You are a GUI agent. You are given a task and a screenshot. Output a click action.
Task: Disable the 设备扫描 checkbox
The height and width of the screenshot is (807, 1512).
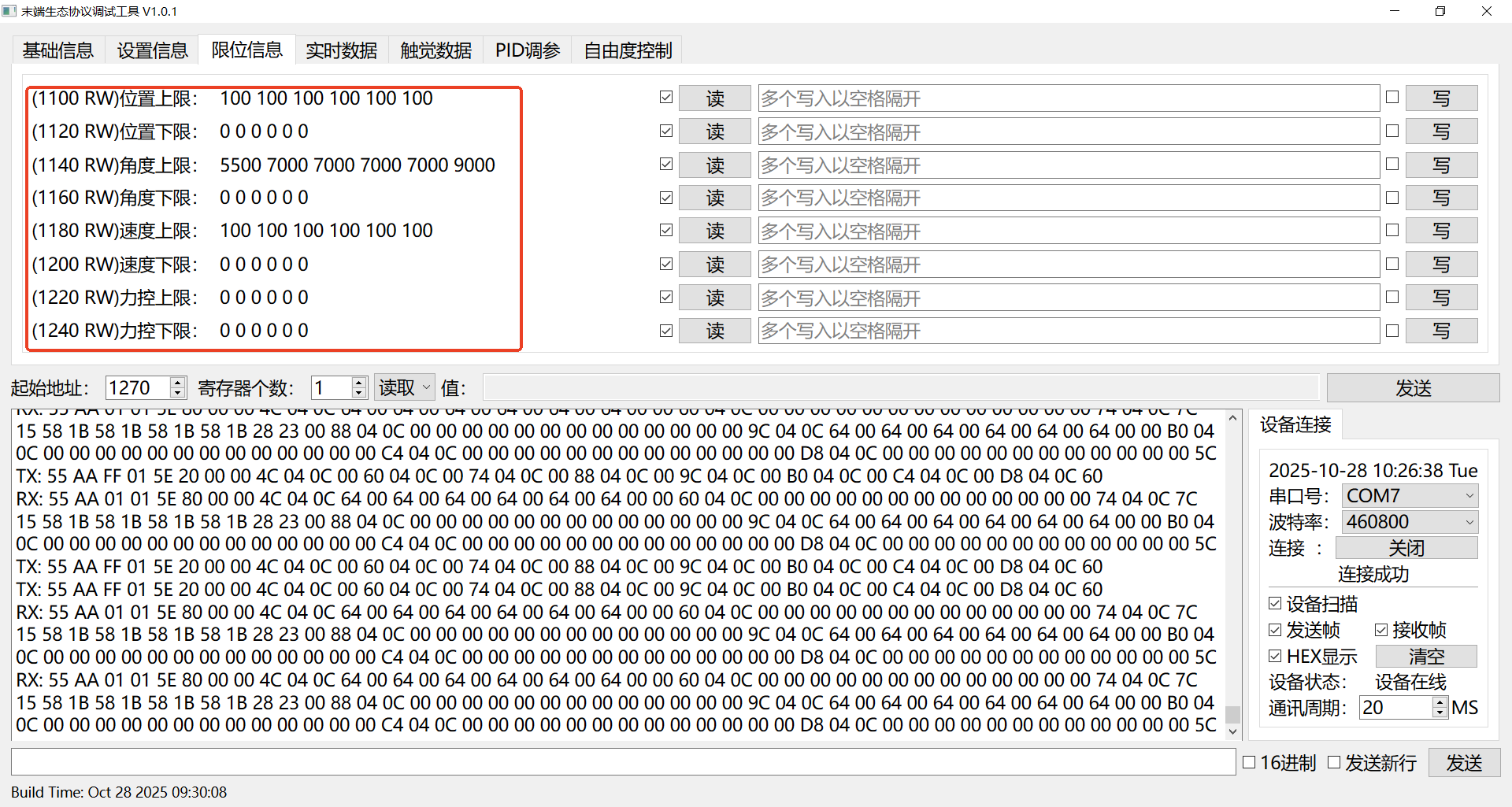pyautogui.click(x=1276, y=604)
